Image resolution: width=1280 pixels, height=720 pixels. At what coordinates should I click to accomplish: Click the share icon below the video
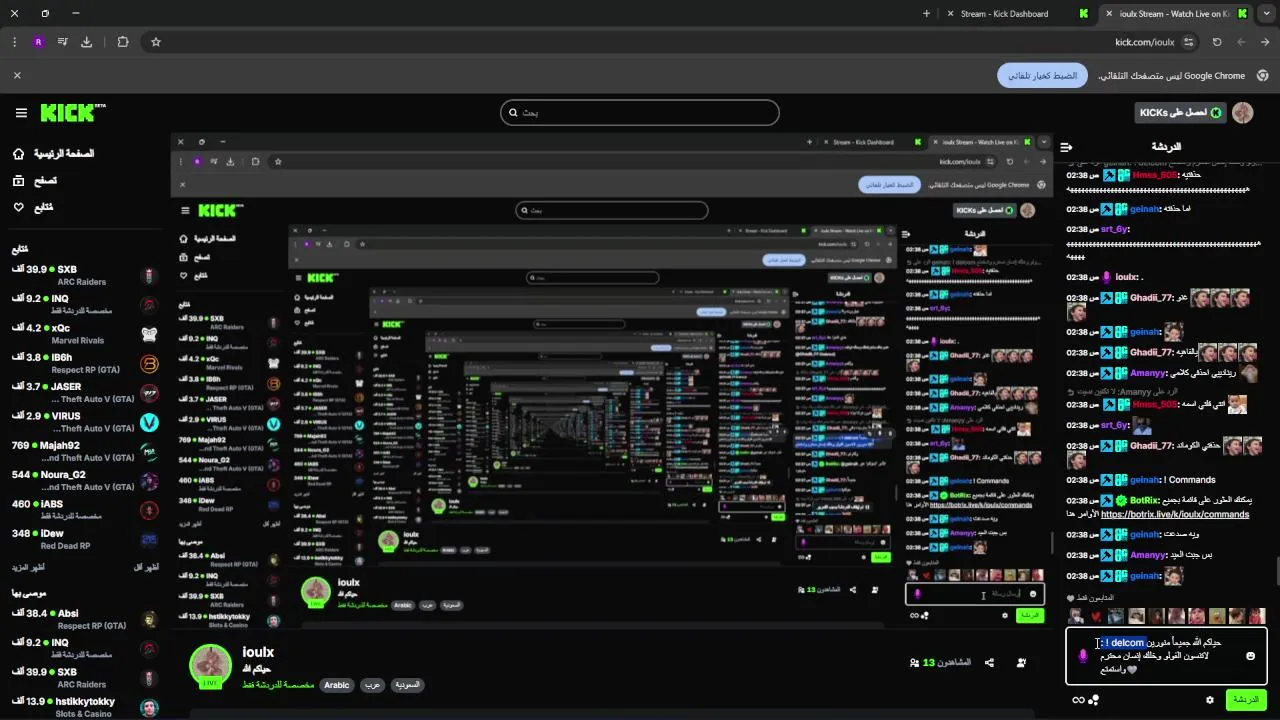[x=989, y=663]
